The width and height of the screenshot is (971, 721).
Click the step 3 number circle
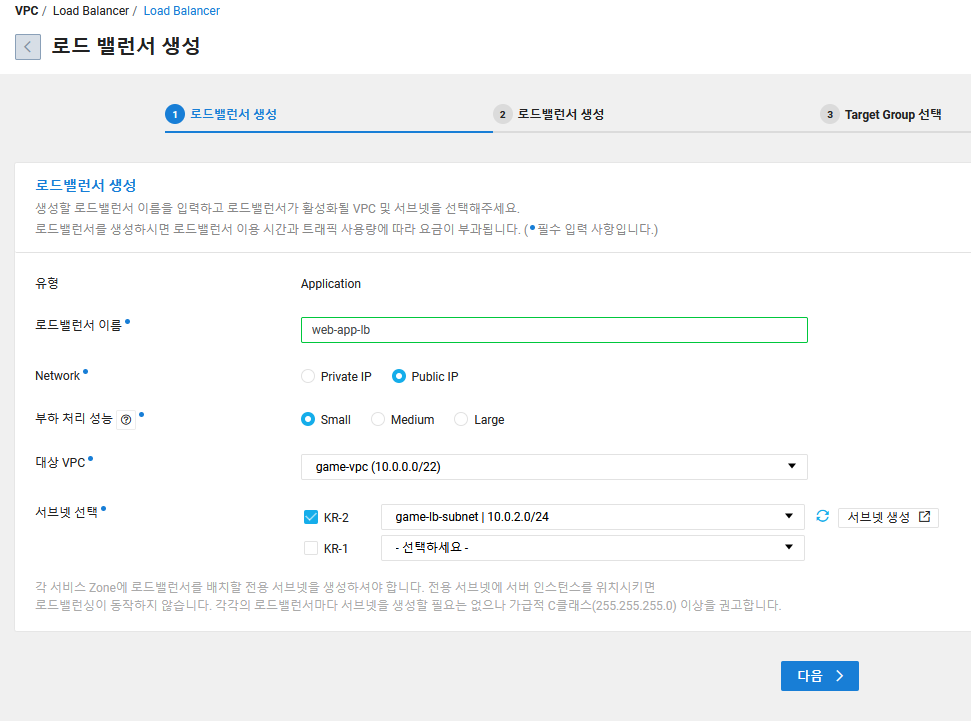(x=830, y=114)
